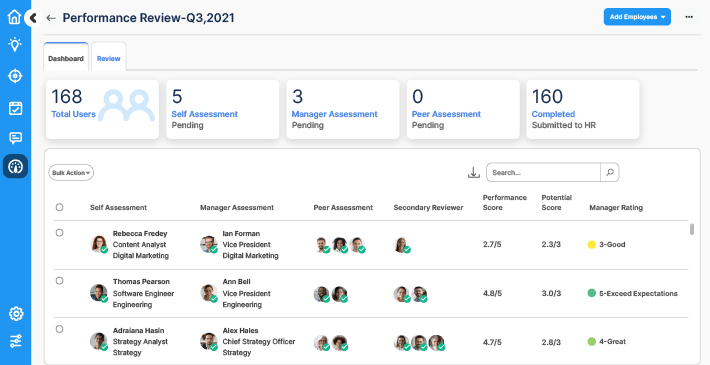710x365 pixels.
Task: Open Peer Assessment pending card
Action: [x=463, y=109]
